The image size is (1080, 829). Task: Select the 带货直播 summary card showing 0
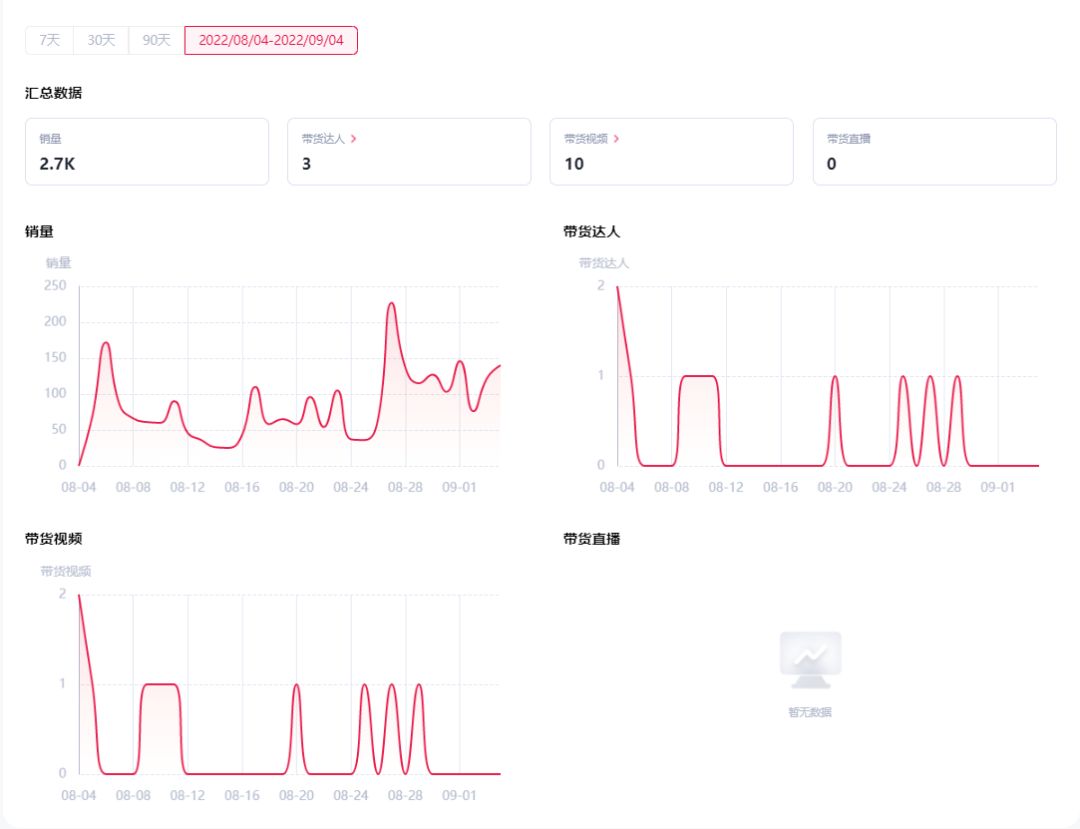click(934, 152)
